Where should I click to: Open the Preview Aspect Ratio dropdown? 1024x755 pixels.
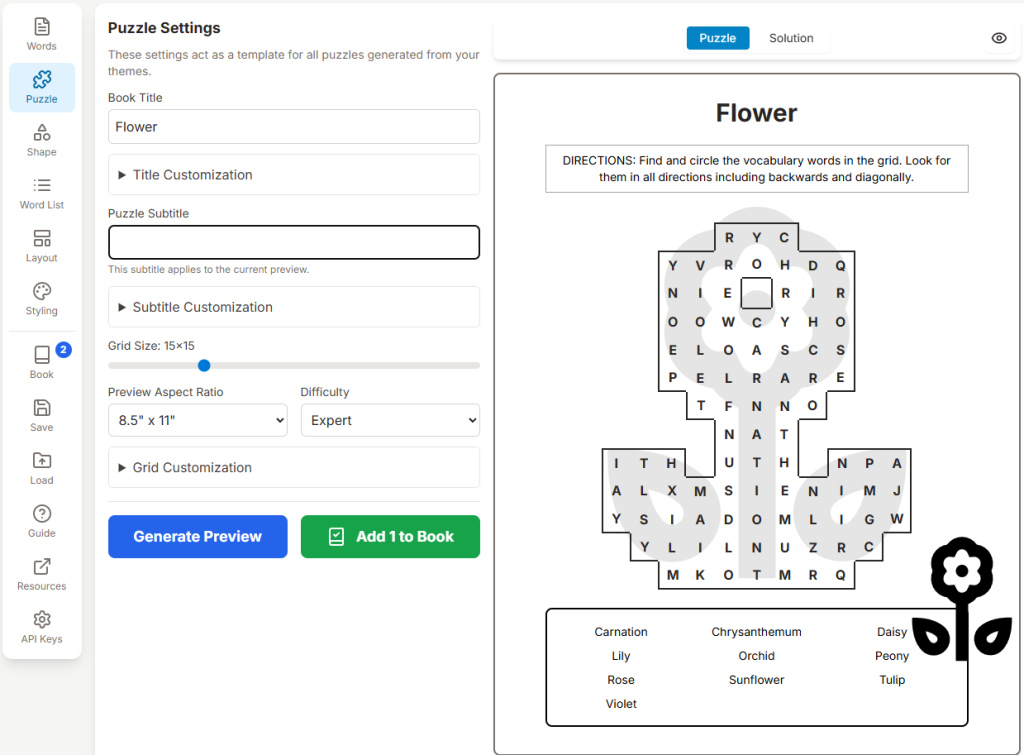[x=198, y=420]
